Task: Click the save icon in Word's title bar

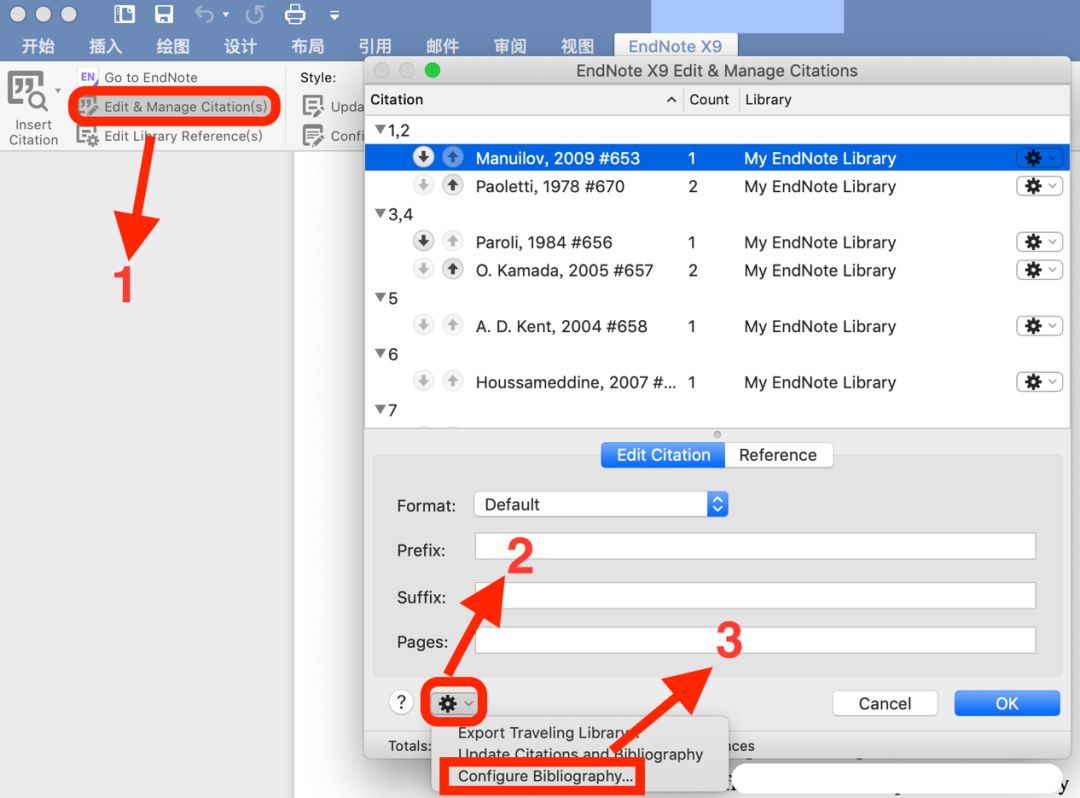Action: tap(164, 14)
